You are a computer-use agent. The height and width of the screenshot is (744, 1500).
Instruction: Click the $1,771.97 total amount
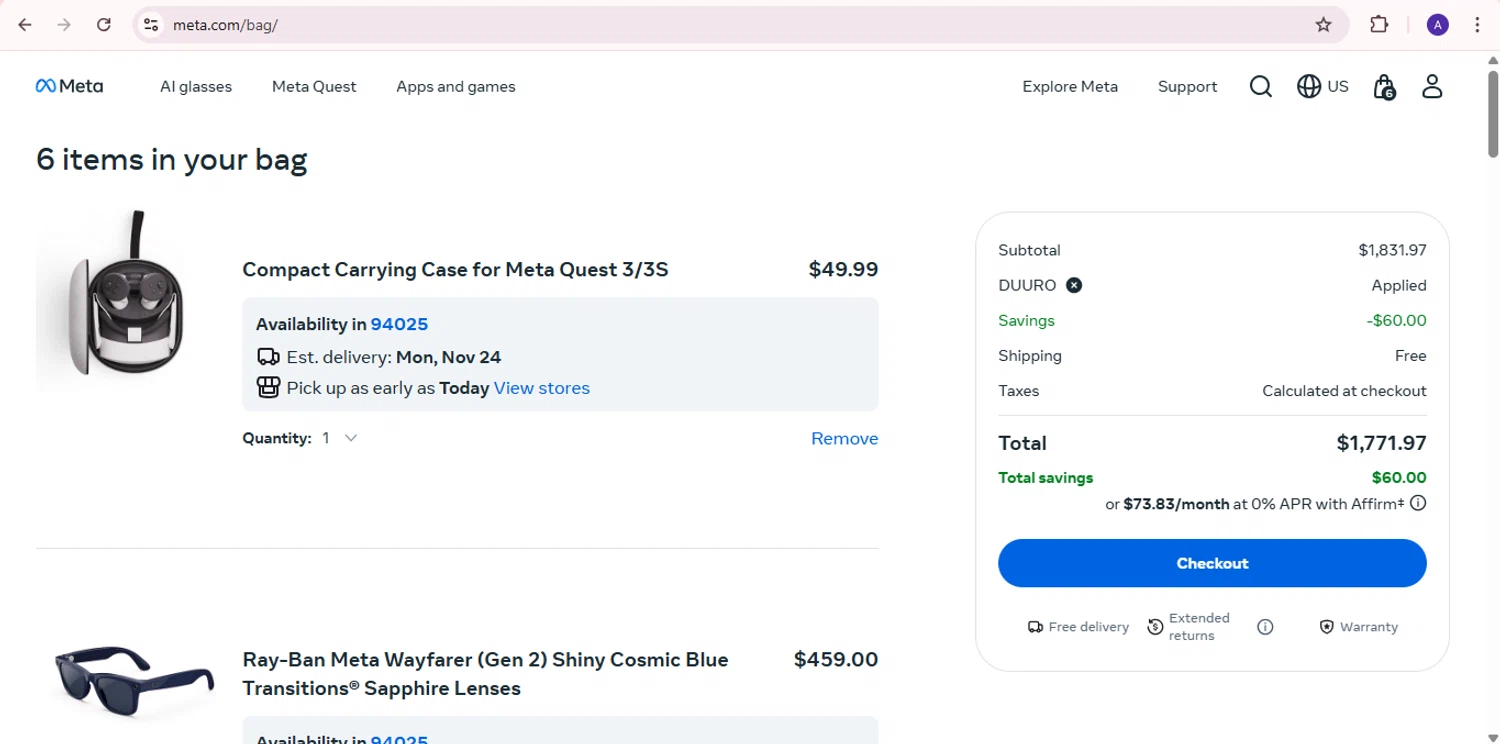(x=1381, y=443)
